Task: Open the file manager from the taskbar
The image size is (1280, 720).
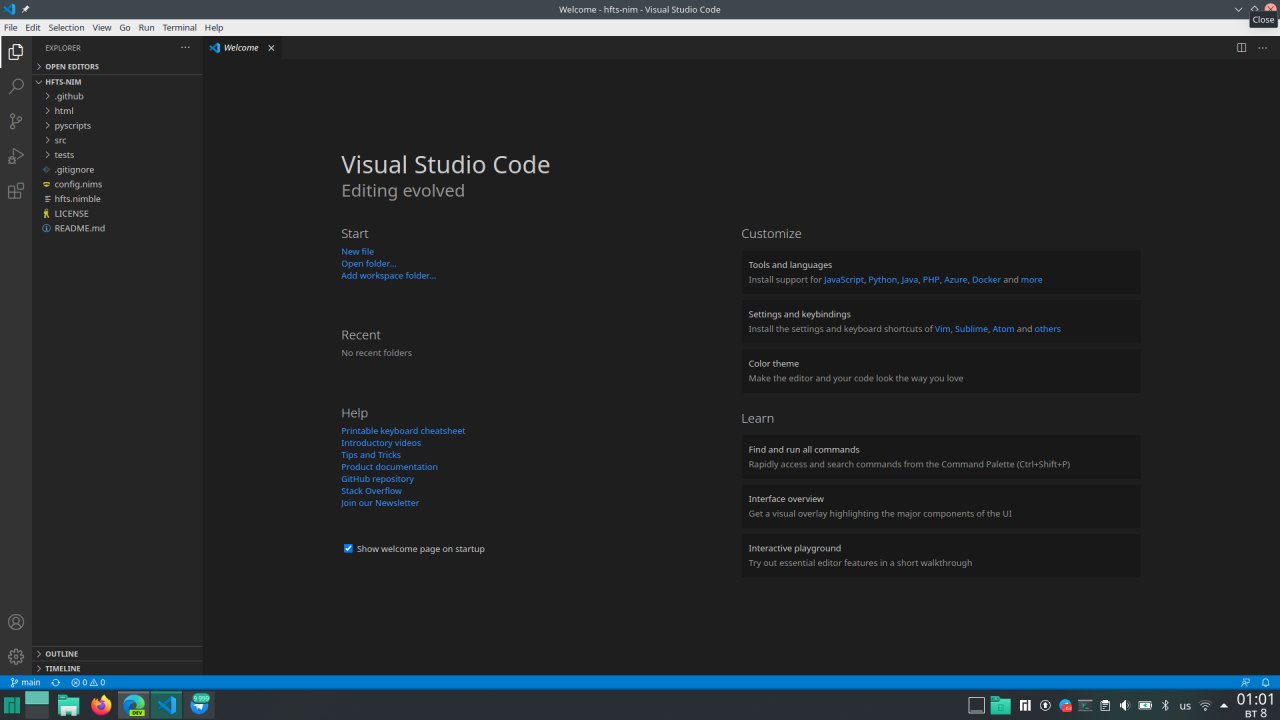Action: coord(68,705)
